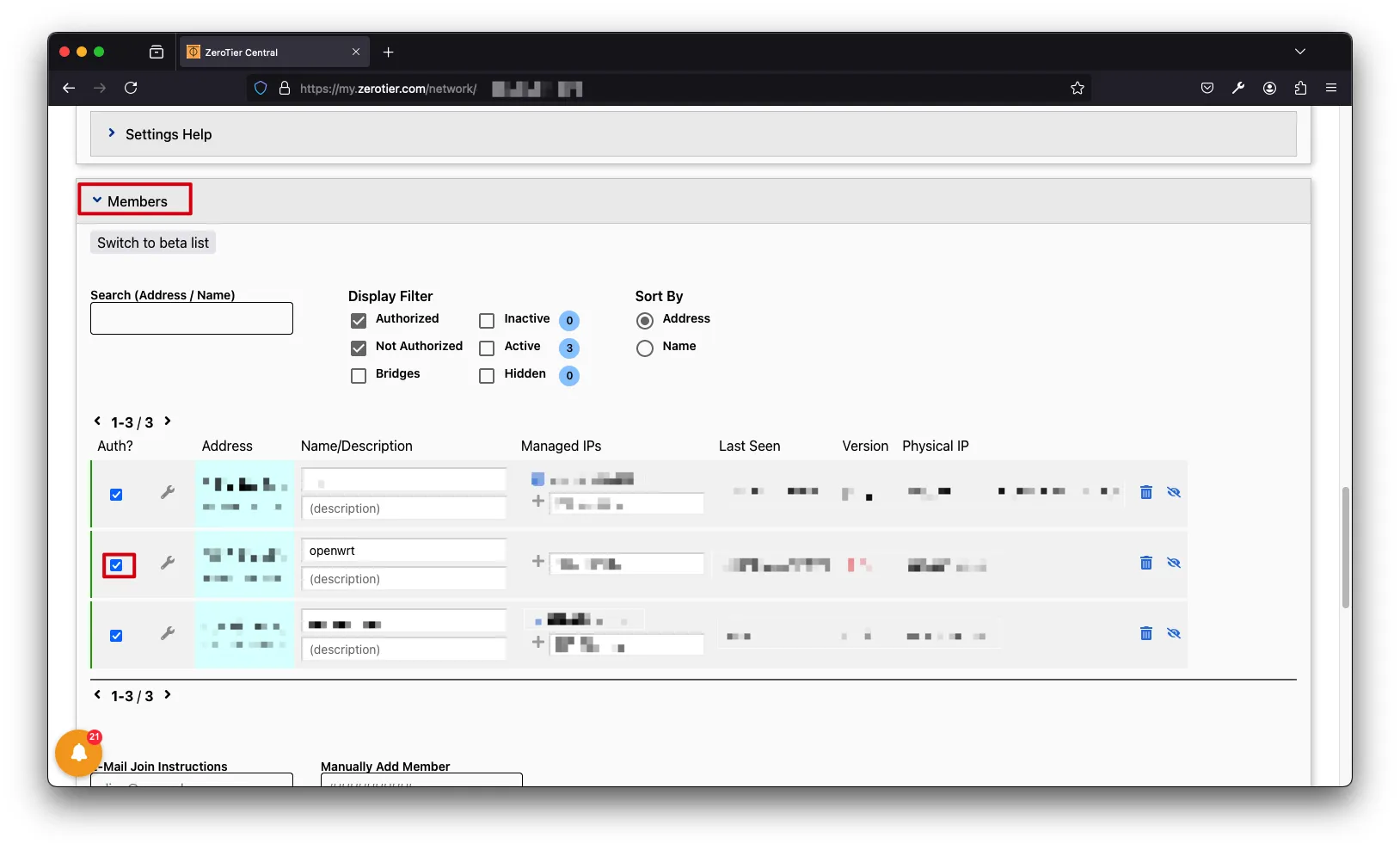1400x850 pixels.
Task: Disable the Not Authorized display filter
Action: tap(359, 348)
